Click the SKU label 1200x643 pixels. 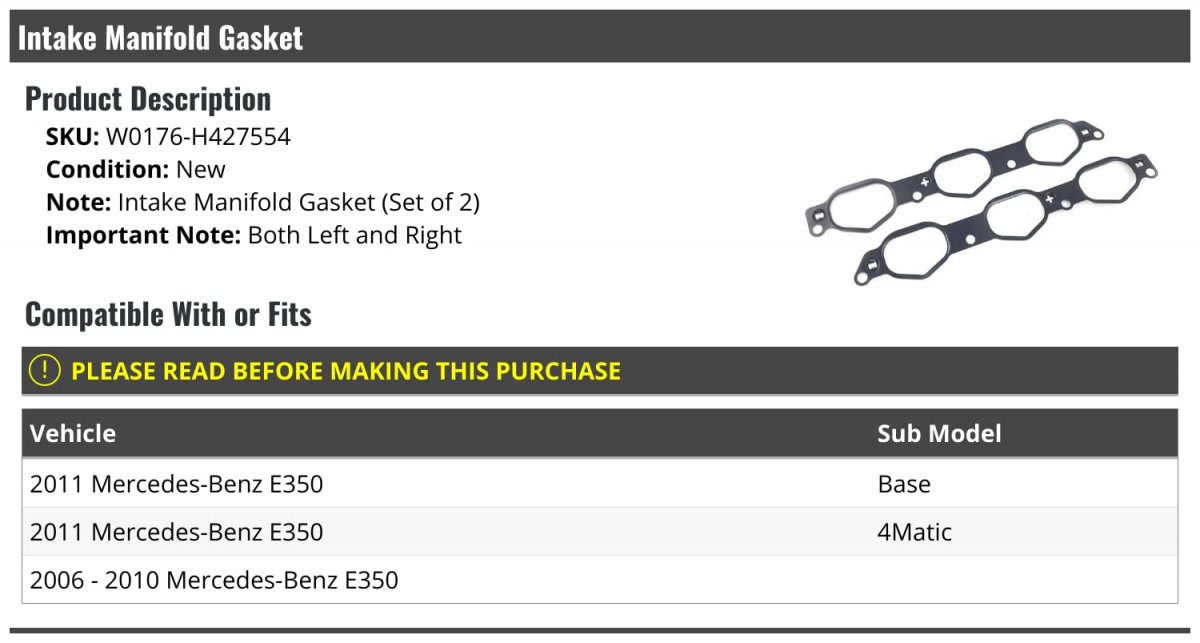[x=72, y=137]
